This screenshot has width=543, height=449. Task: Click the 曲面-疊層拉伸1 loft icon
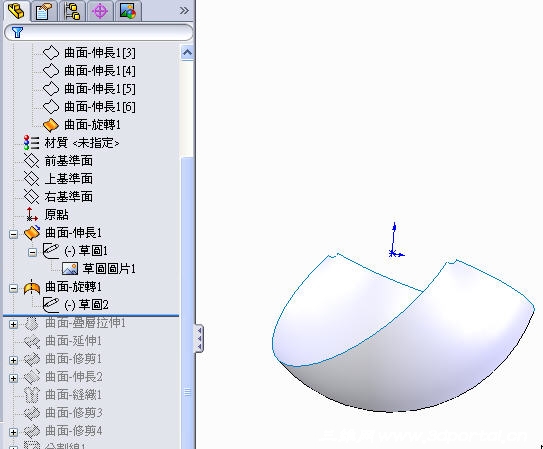point(32,323)
